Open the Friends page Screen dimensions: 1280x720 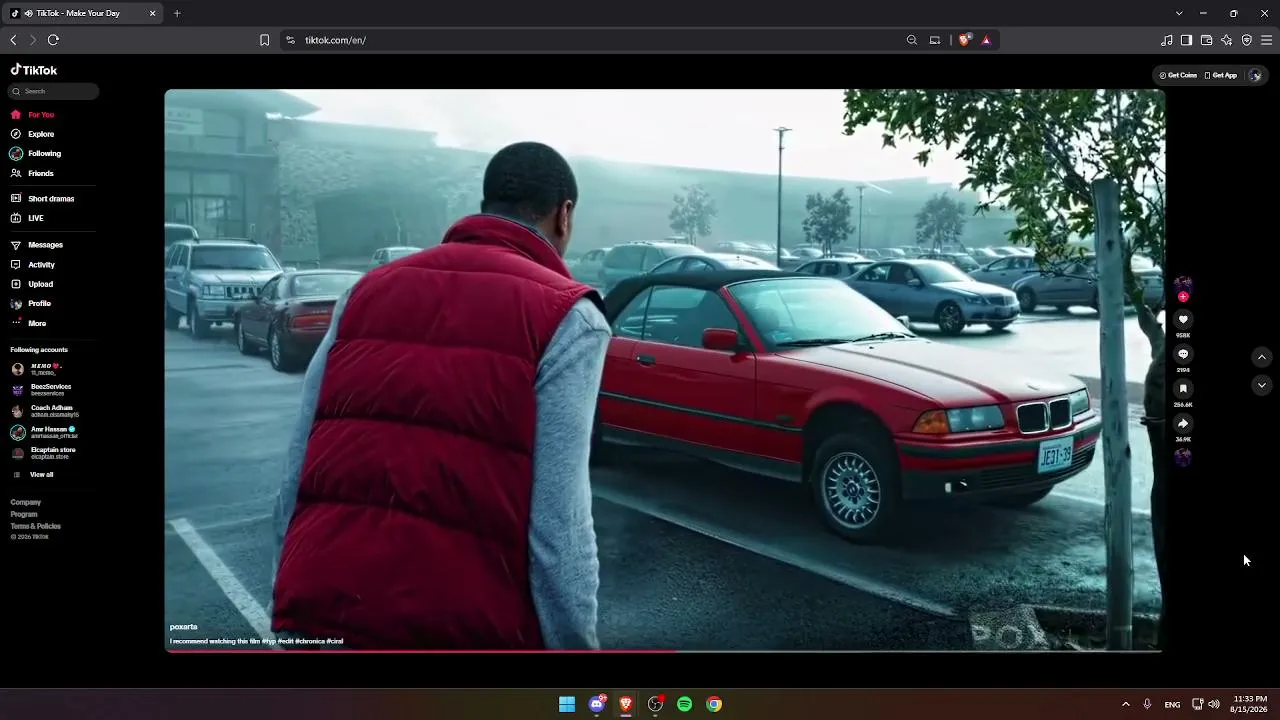click(32, 174)
